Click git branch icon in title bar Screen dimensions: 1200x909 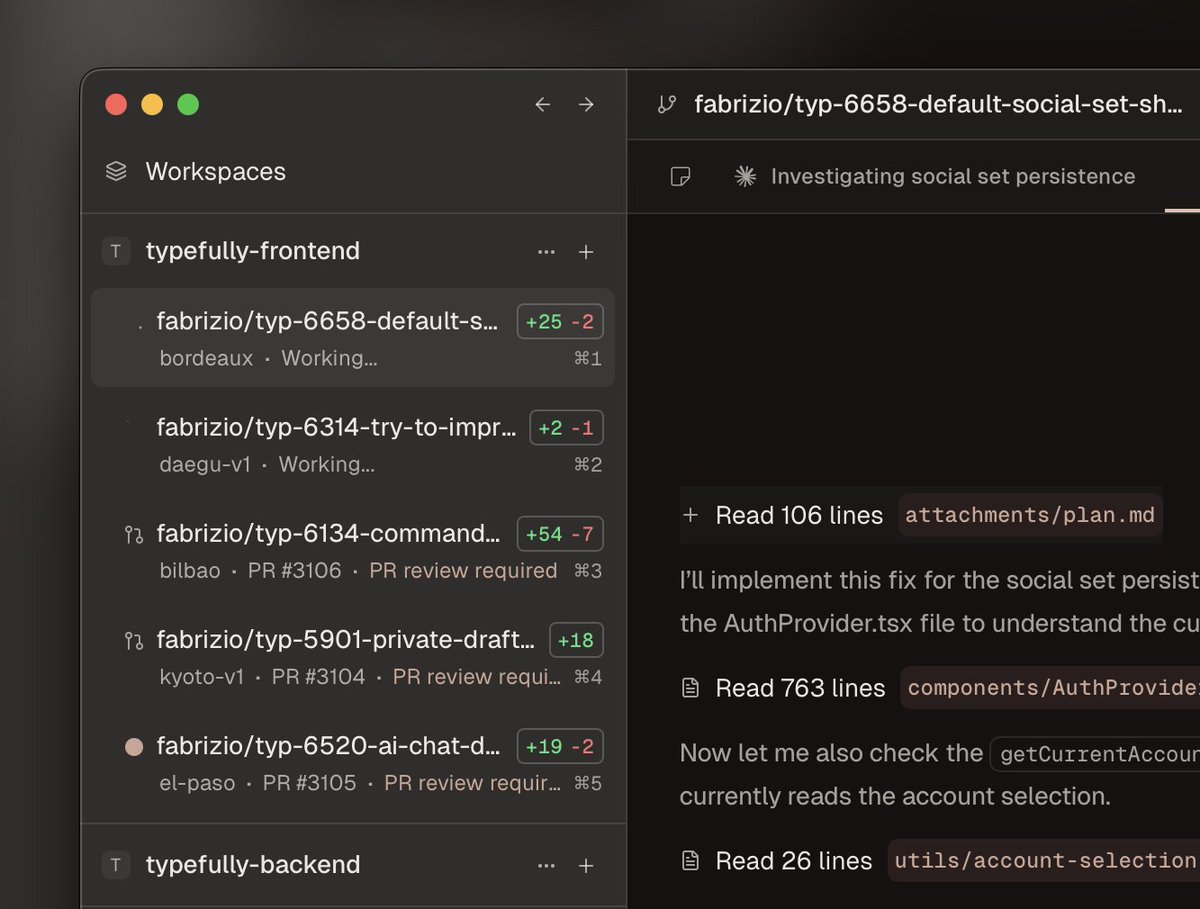[666, 104]
